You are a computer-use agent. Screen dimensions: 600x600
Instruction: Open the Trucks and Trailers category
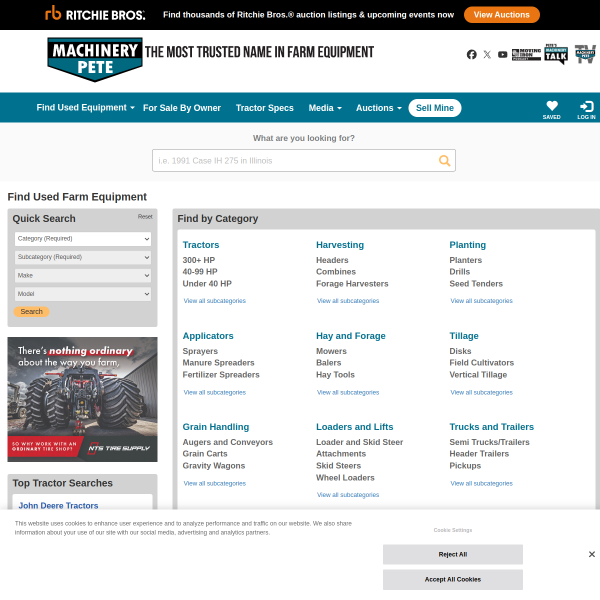click(491, 427)
